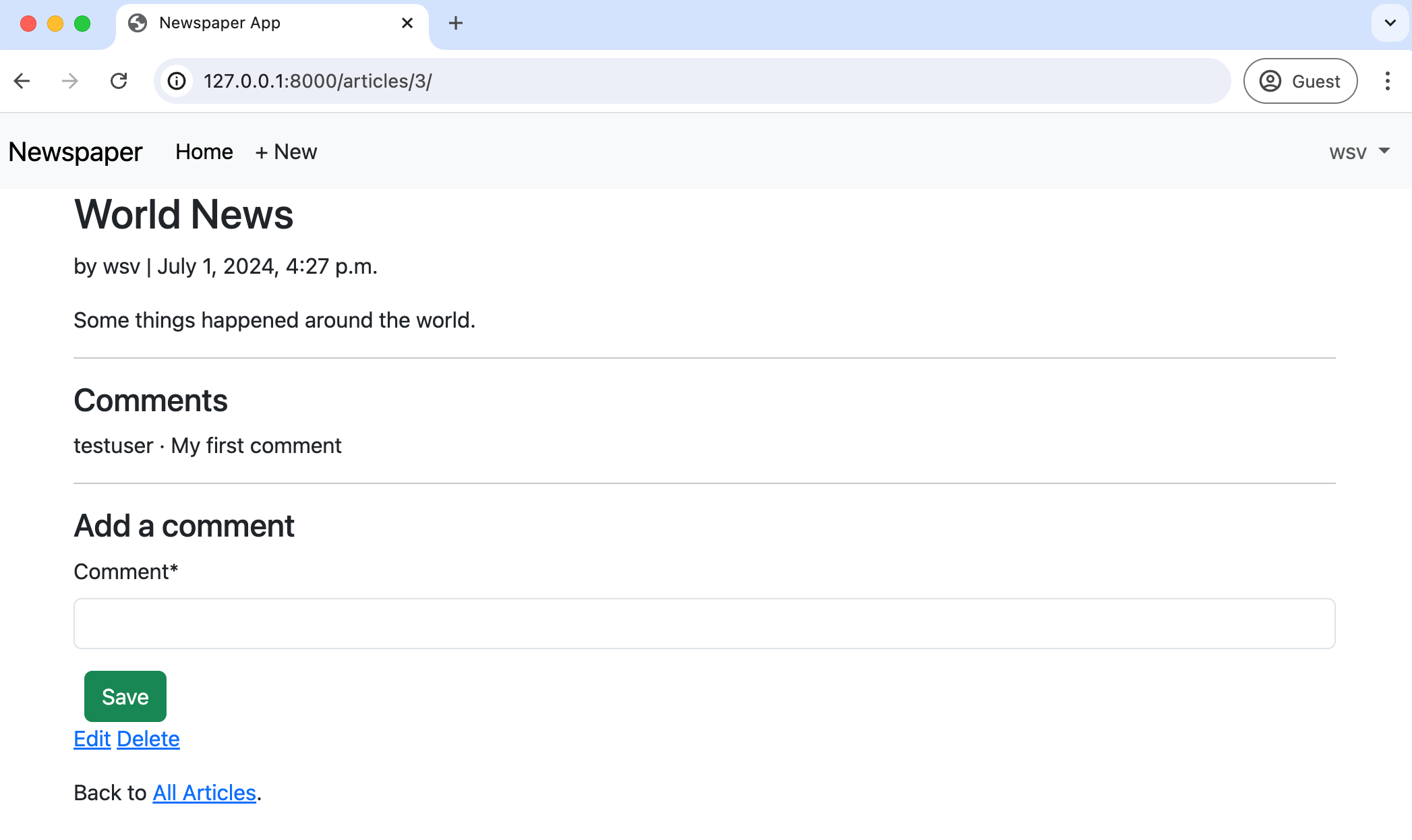Click the Guest account profile icon

click(x=1270, y=81)
